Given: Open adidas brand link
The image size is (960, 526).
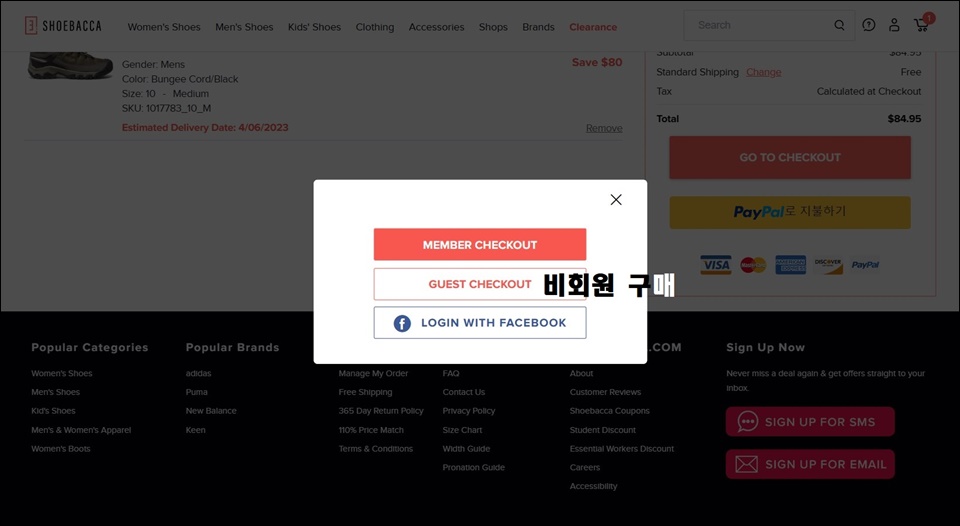Looking at the screenshot, I should click(x=198, y=374).
